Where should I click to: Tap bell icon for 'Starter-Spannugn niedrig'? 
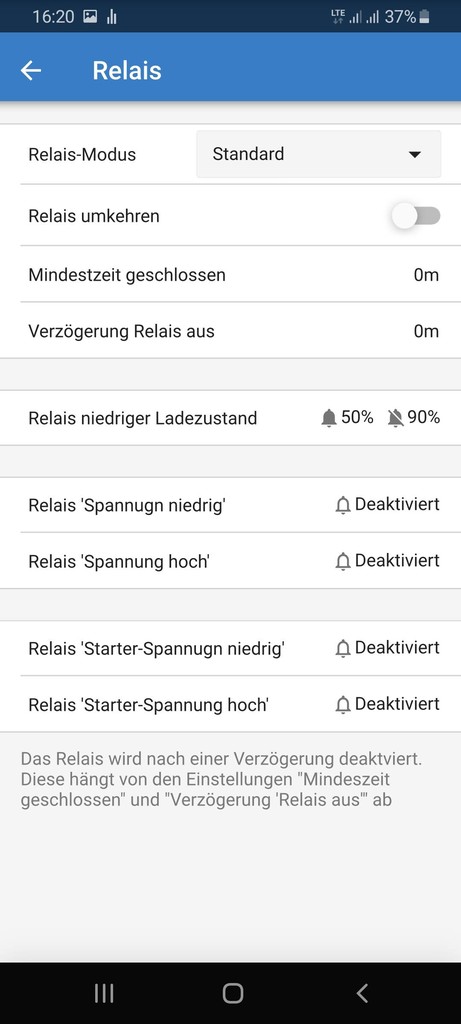coord(343,648)
